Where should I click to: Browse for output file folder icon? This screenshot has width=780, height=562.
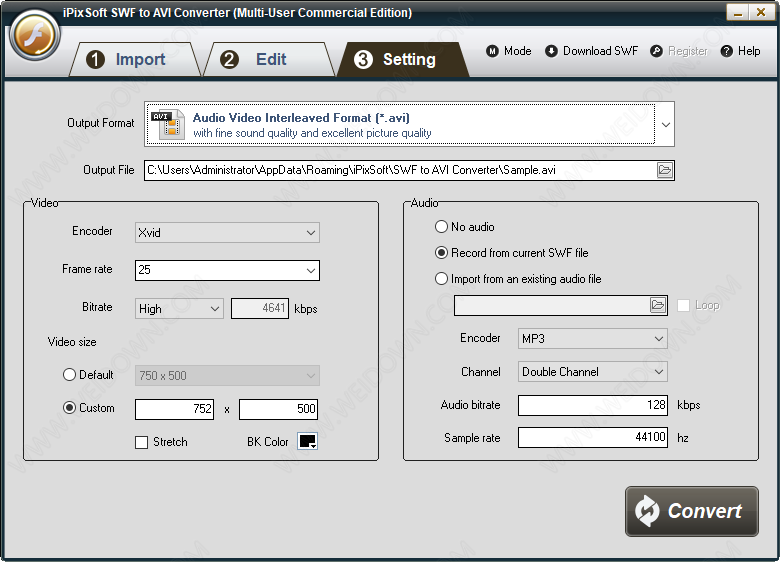[x=665, y=170]
